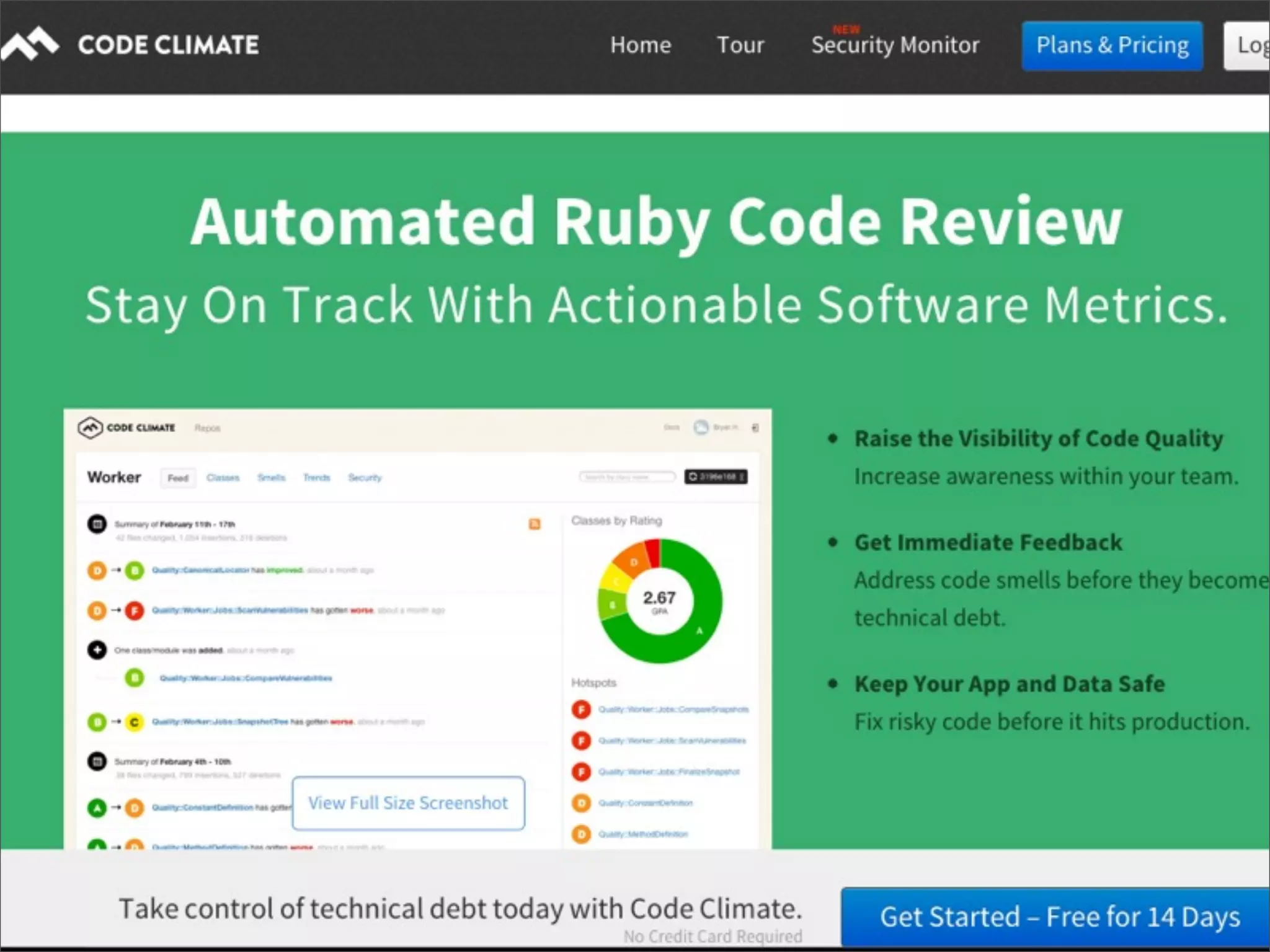Image resolution: width=1270 pixels, height=952 pixels.
Task: Click the Code Climate mountain logo icon
Action: [x=29, y=44]
